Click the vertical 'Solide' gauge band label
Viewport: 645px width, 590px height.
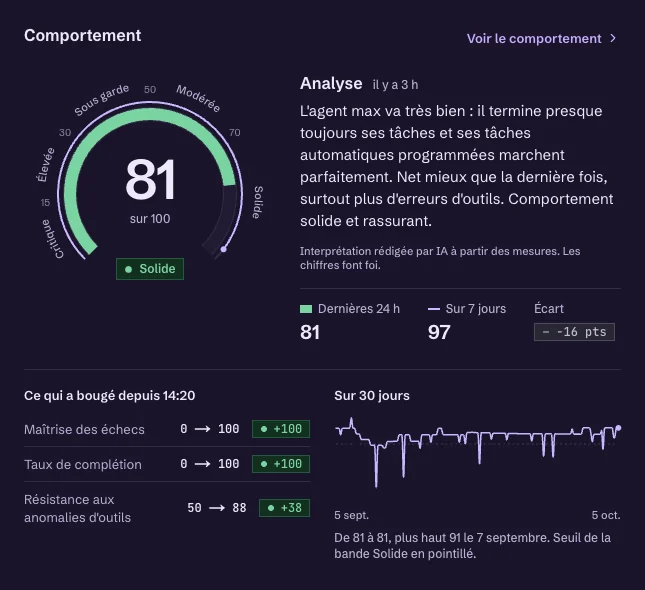(x=258, y=202)
